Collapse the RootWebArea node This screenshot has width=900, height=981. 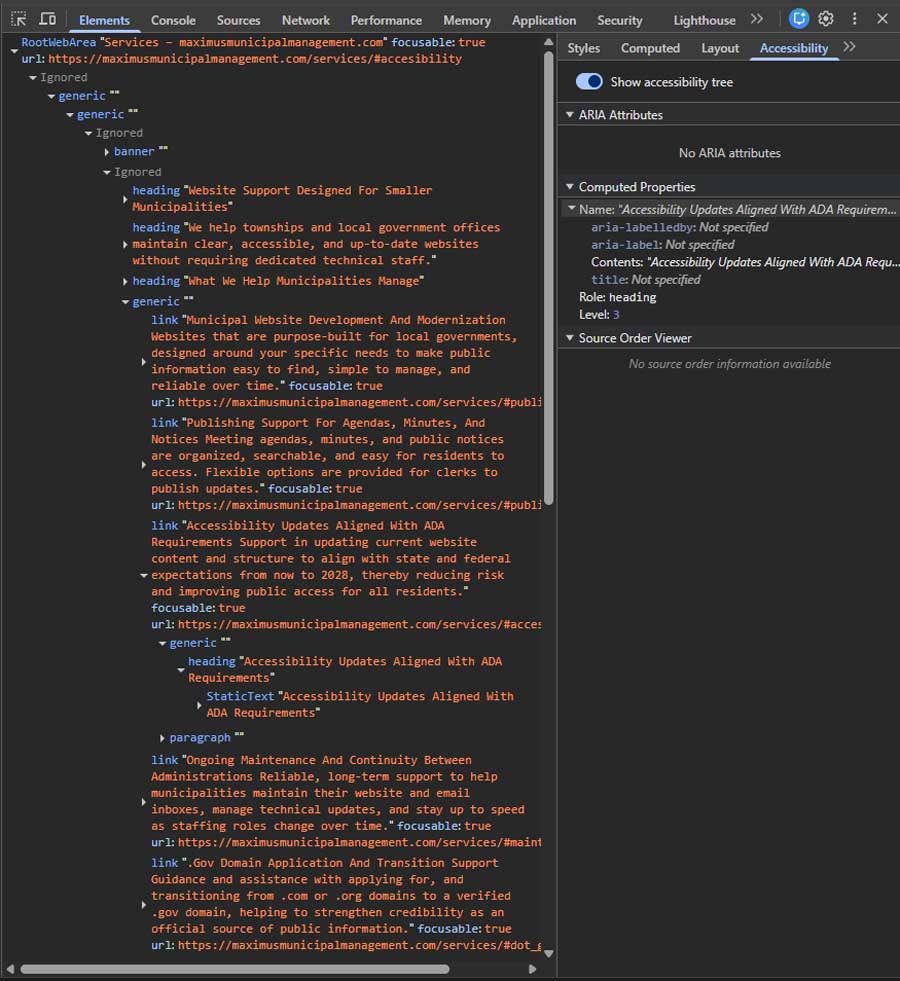click(x=14, y=51)
